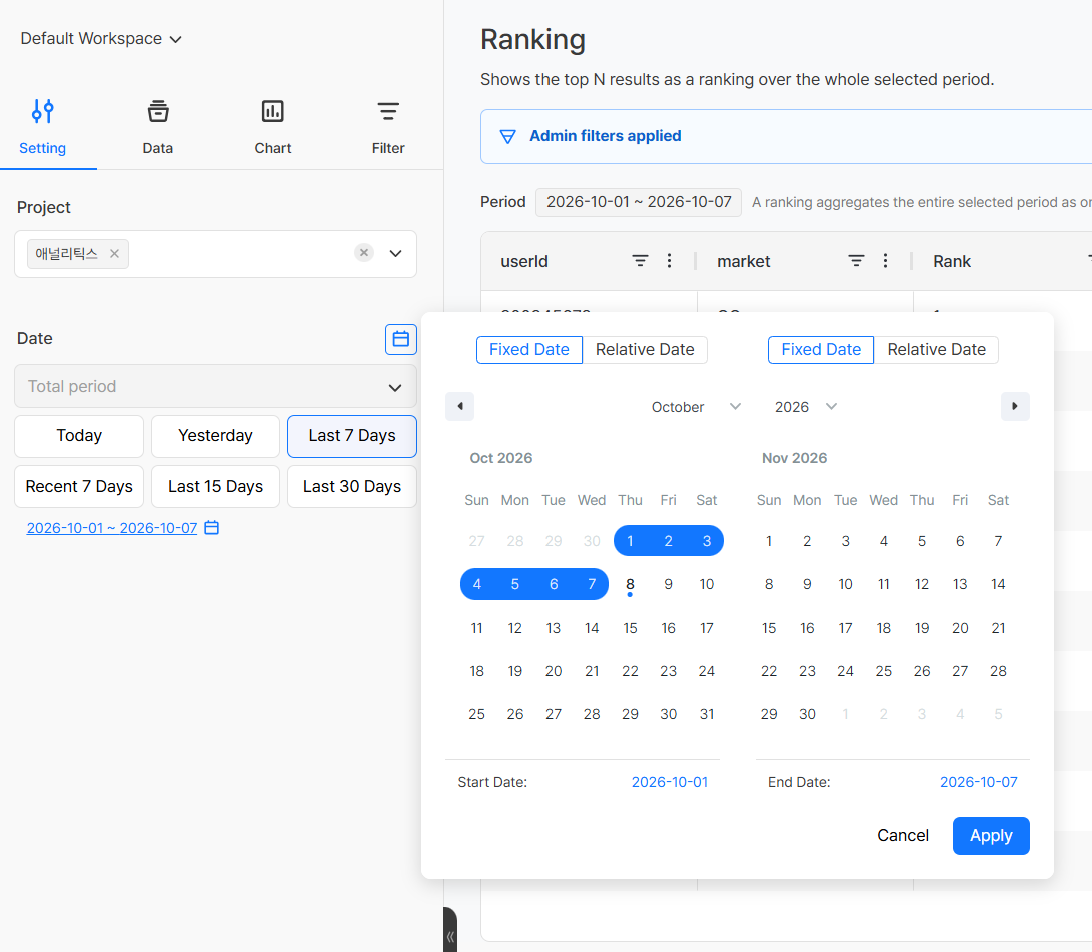Select the Last 15 Days preset
1092x952 pixels.
click(x=215, y=487)
